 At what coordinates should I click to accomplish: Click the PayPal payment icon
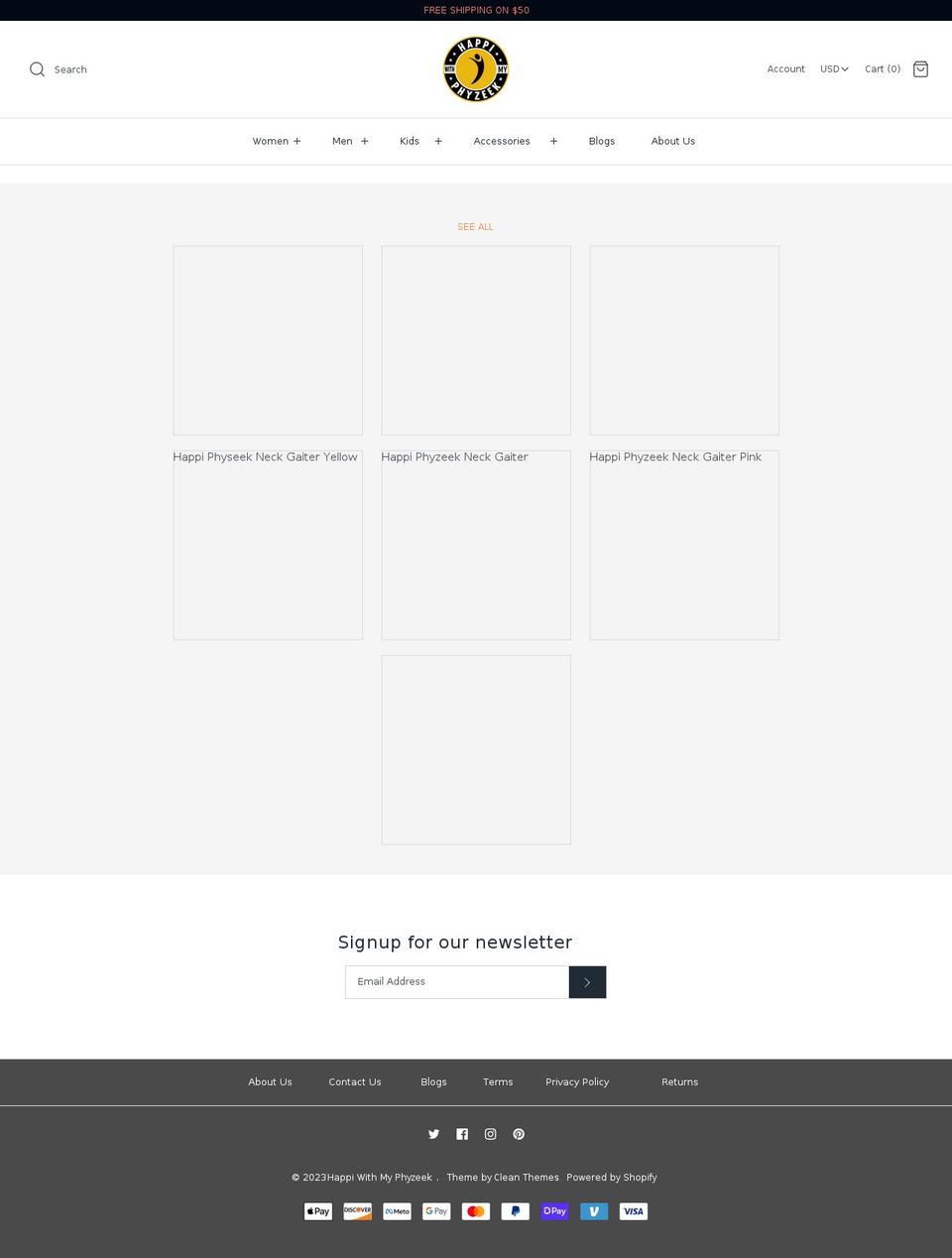(516, 1211)
